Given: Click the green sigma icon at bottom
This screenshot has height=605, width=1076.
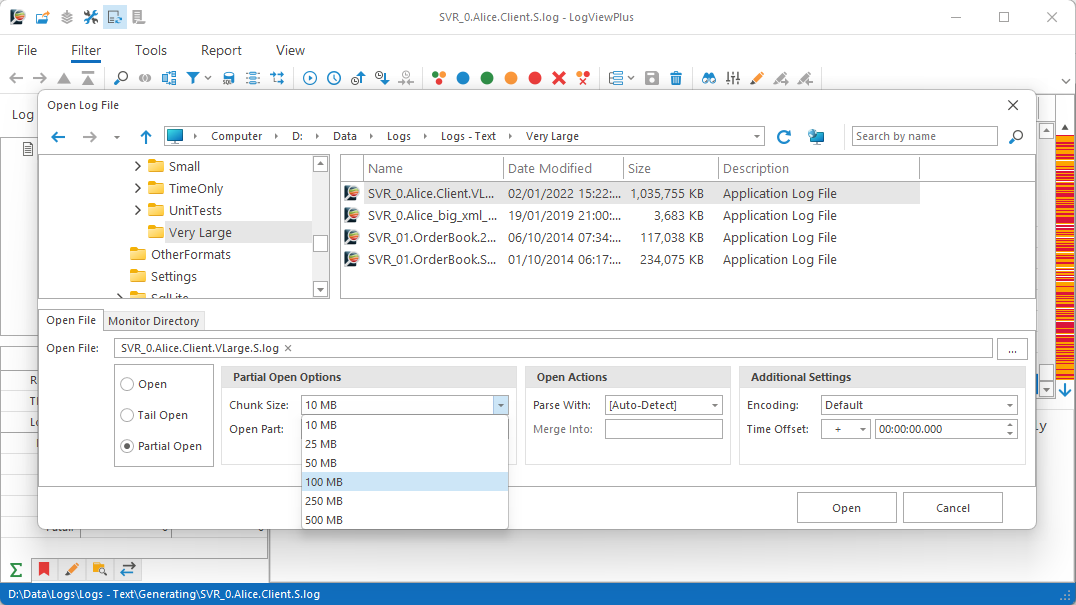Looking at the screenshot, I should pyautogui.click(x=16, y=569).
